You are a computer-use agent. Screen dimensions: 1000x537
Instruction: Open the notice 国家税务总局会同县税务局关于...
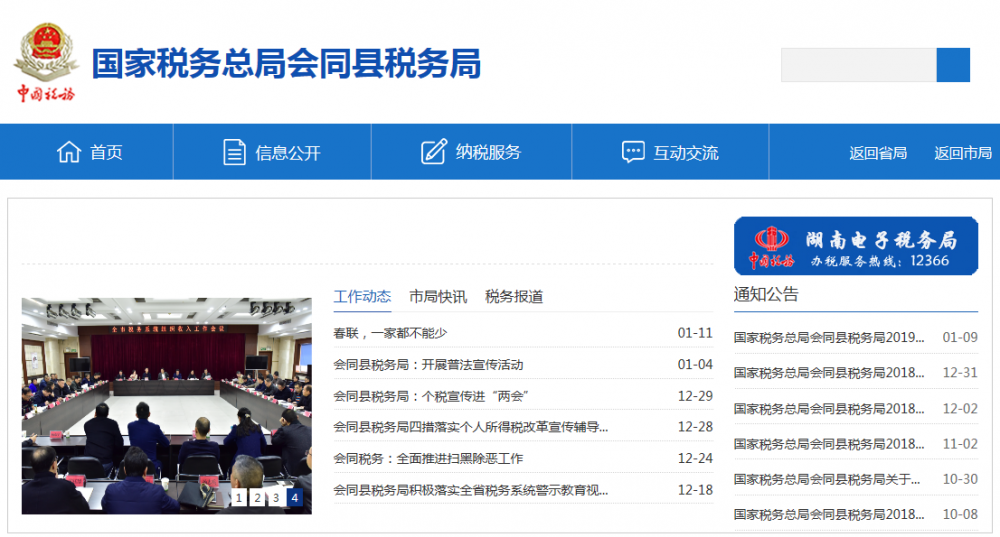point(827,479)
